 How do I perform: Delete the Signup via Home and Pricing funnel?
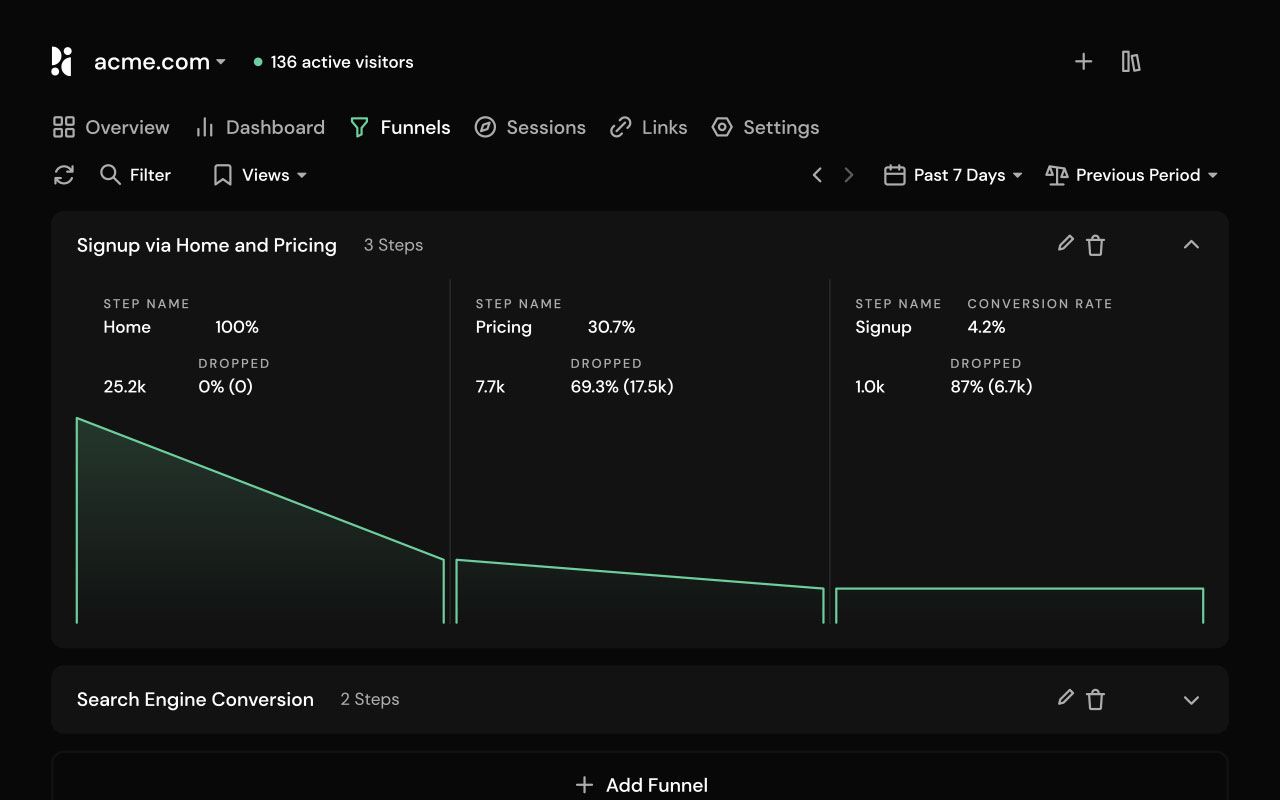(1095, 244)
